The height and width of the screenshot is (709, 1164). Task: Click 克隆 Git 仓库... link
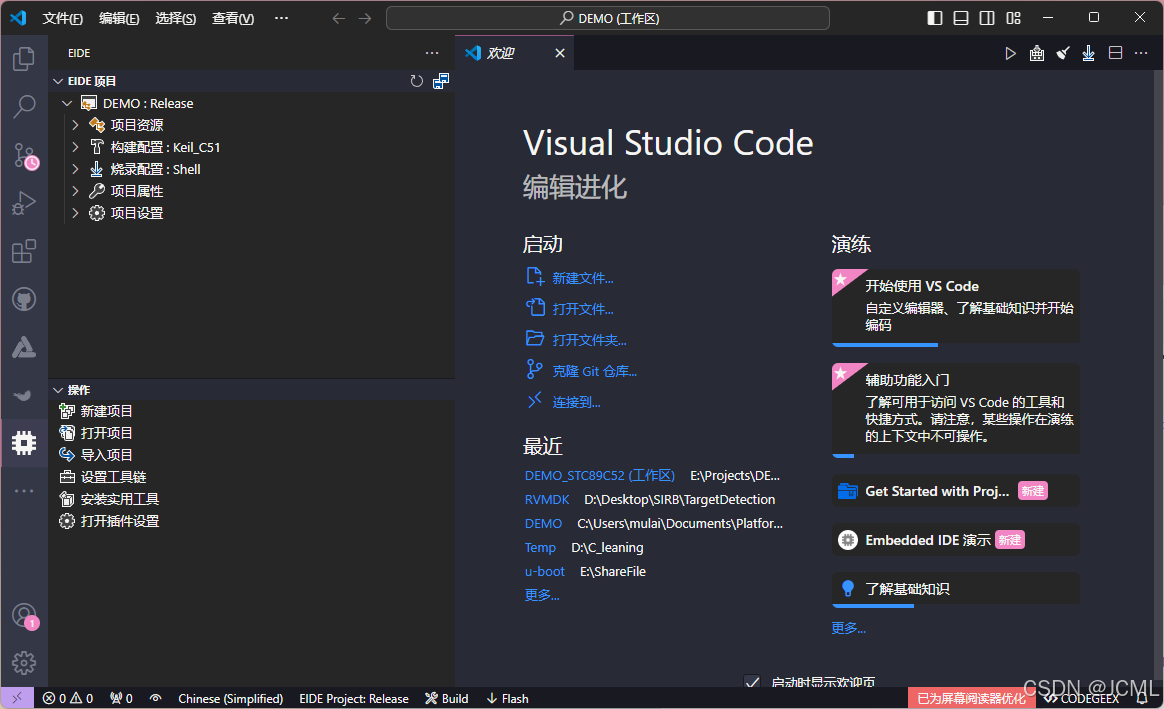595,371
